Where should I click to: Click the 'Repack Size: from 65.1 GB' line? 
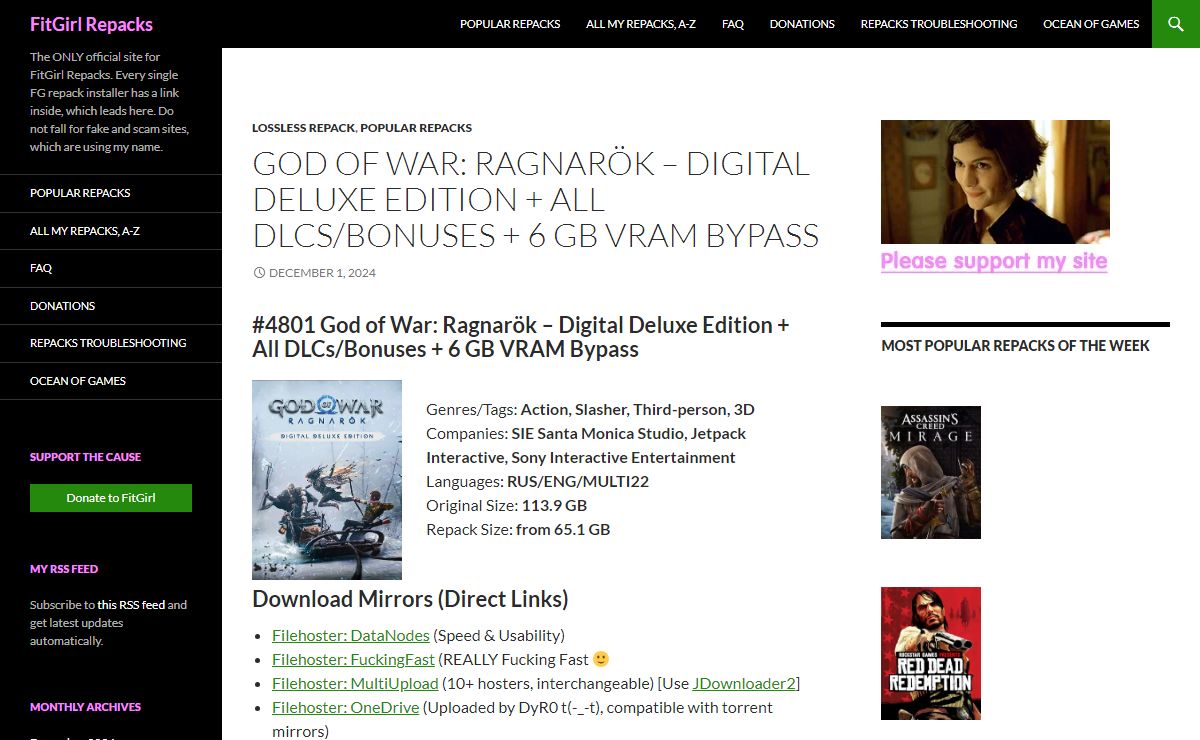pos(518,529)
